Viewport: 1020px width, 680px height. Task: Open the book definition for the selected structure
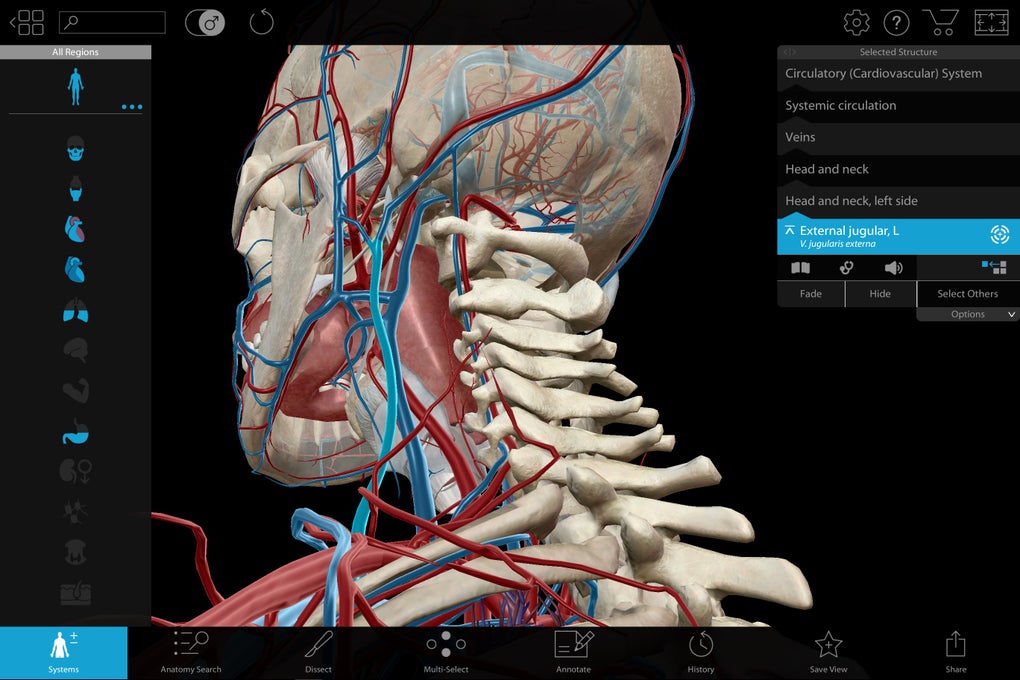(x=800, y=267)
